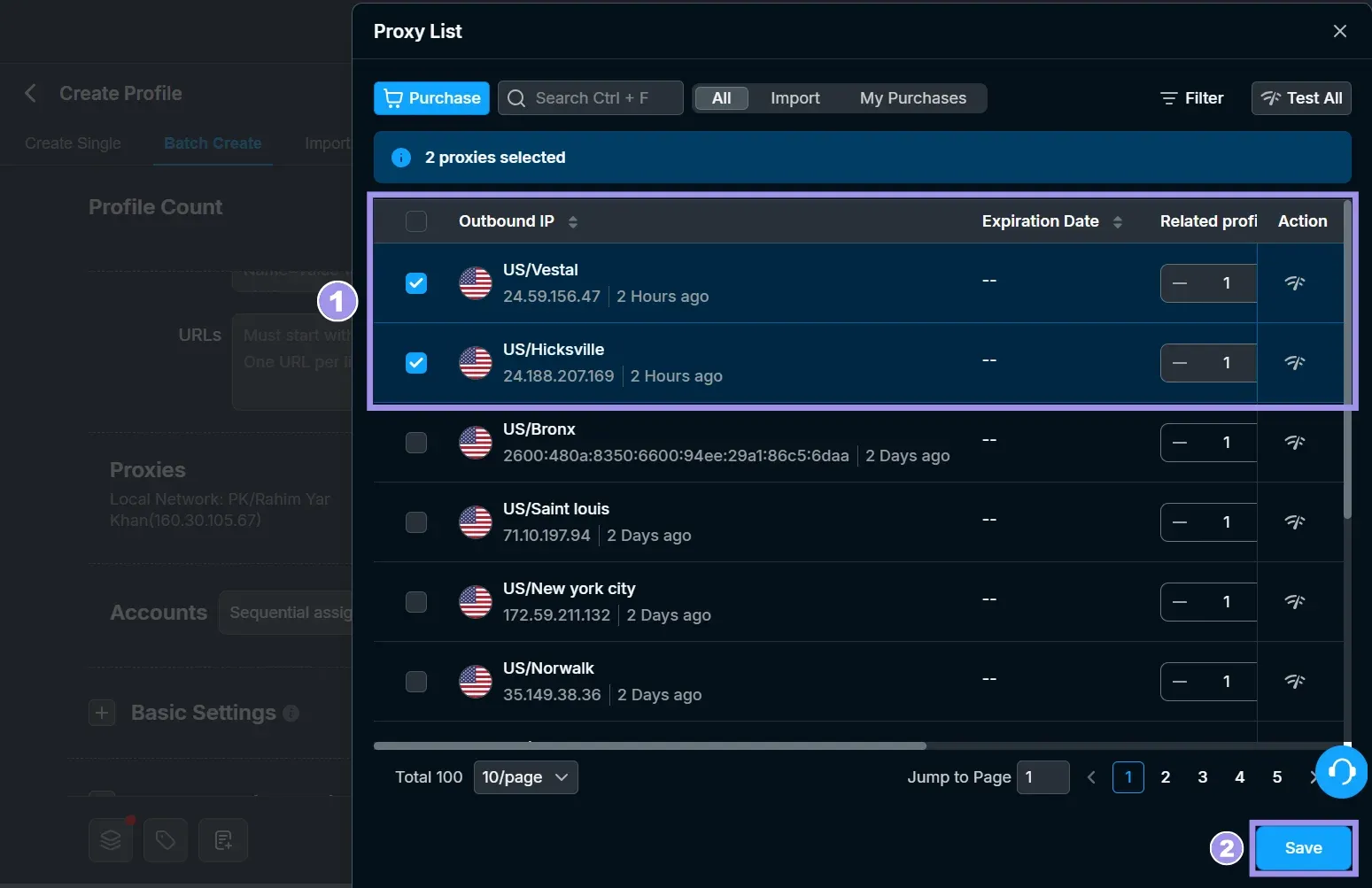1372x888 pixels.
Task: Select the US/Saint louis proxy checkbox
Action: (x=416, y=522)
